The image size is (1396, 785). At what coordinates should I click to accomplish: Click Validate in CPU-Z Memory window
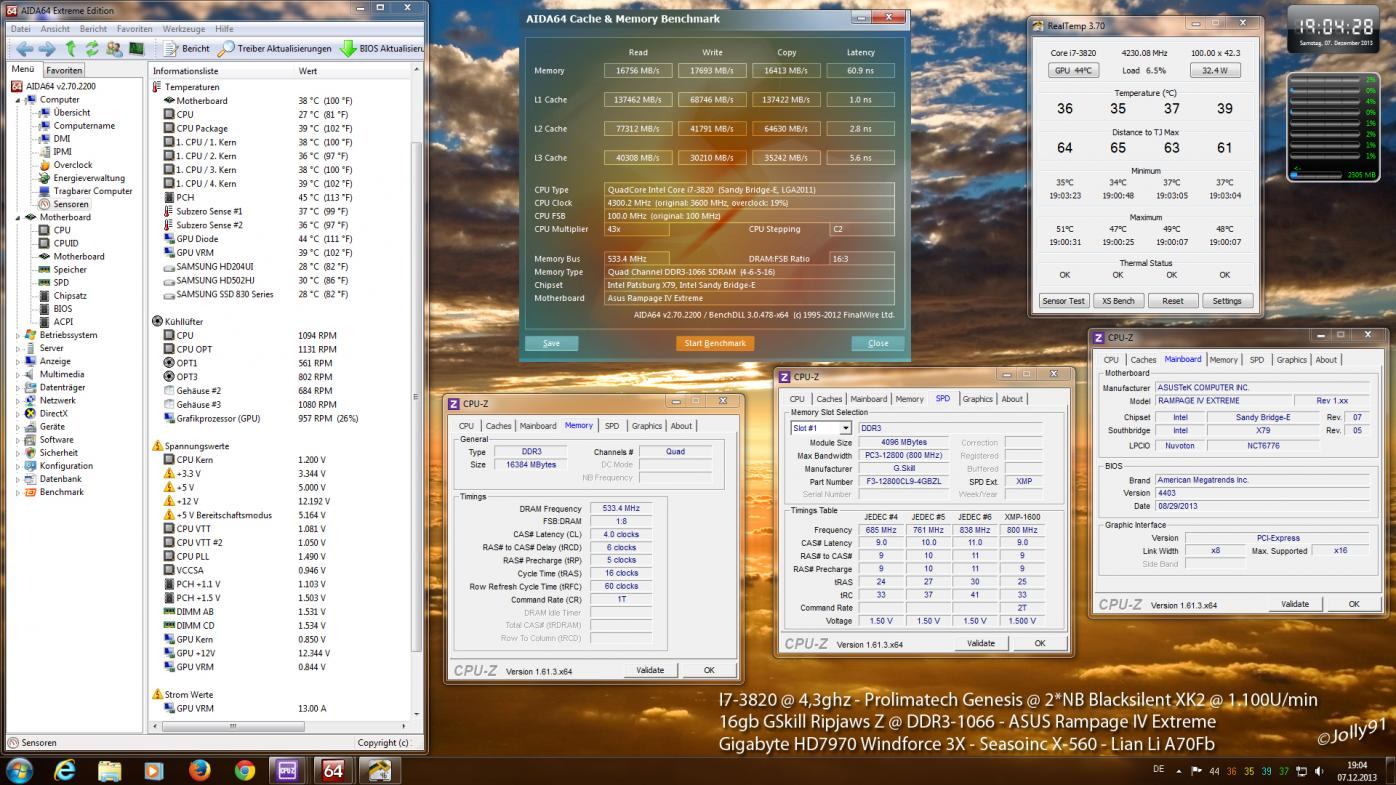point(650,670)
